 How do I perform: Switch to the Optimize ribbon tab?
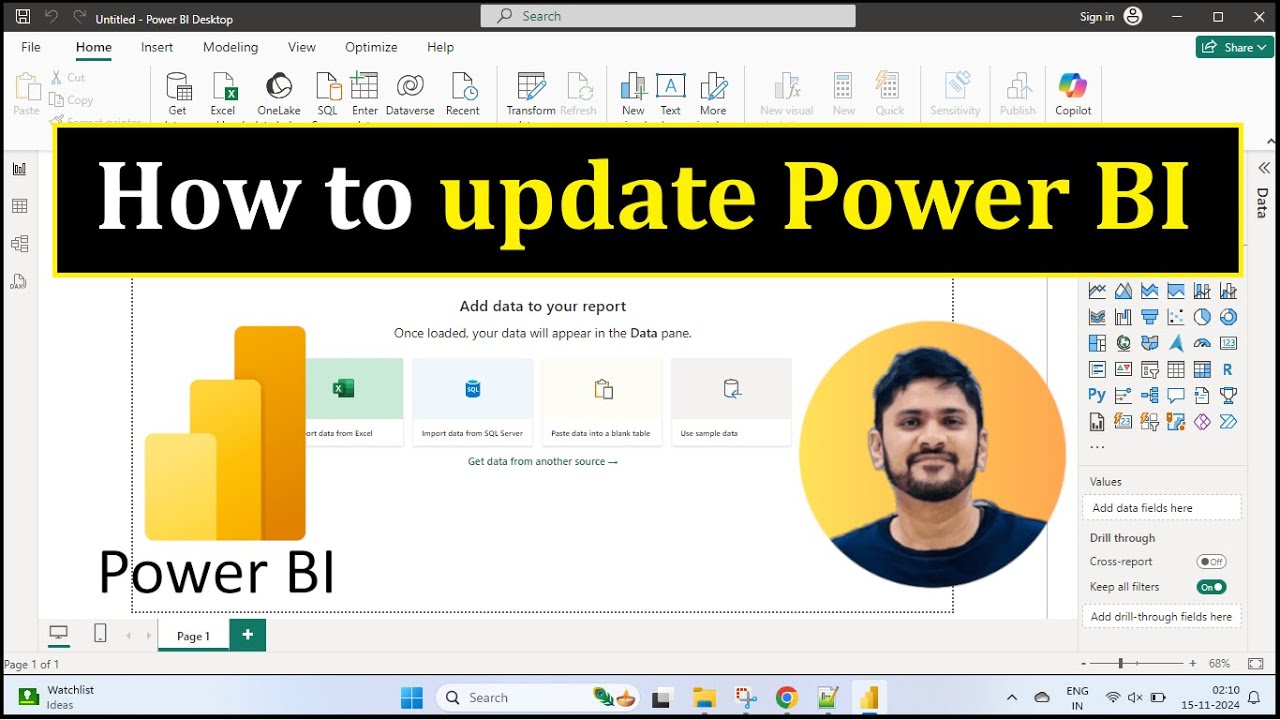coord(371,47)
